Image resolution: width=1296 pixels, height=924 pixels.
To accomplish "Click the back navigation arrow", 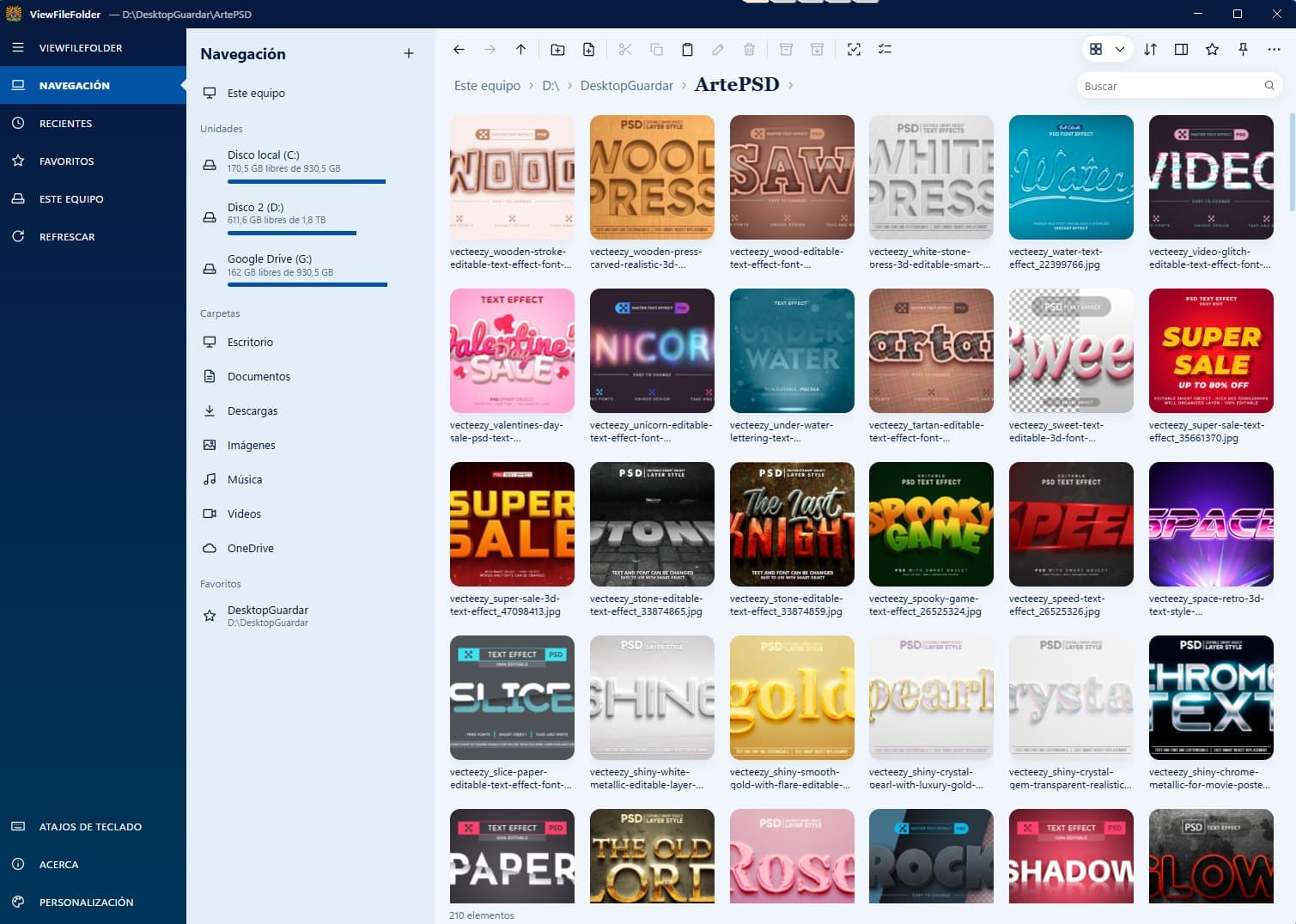I will tap(459, 50).
